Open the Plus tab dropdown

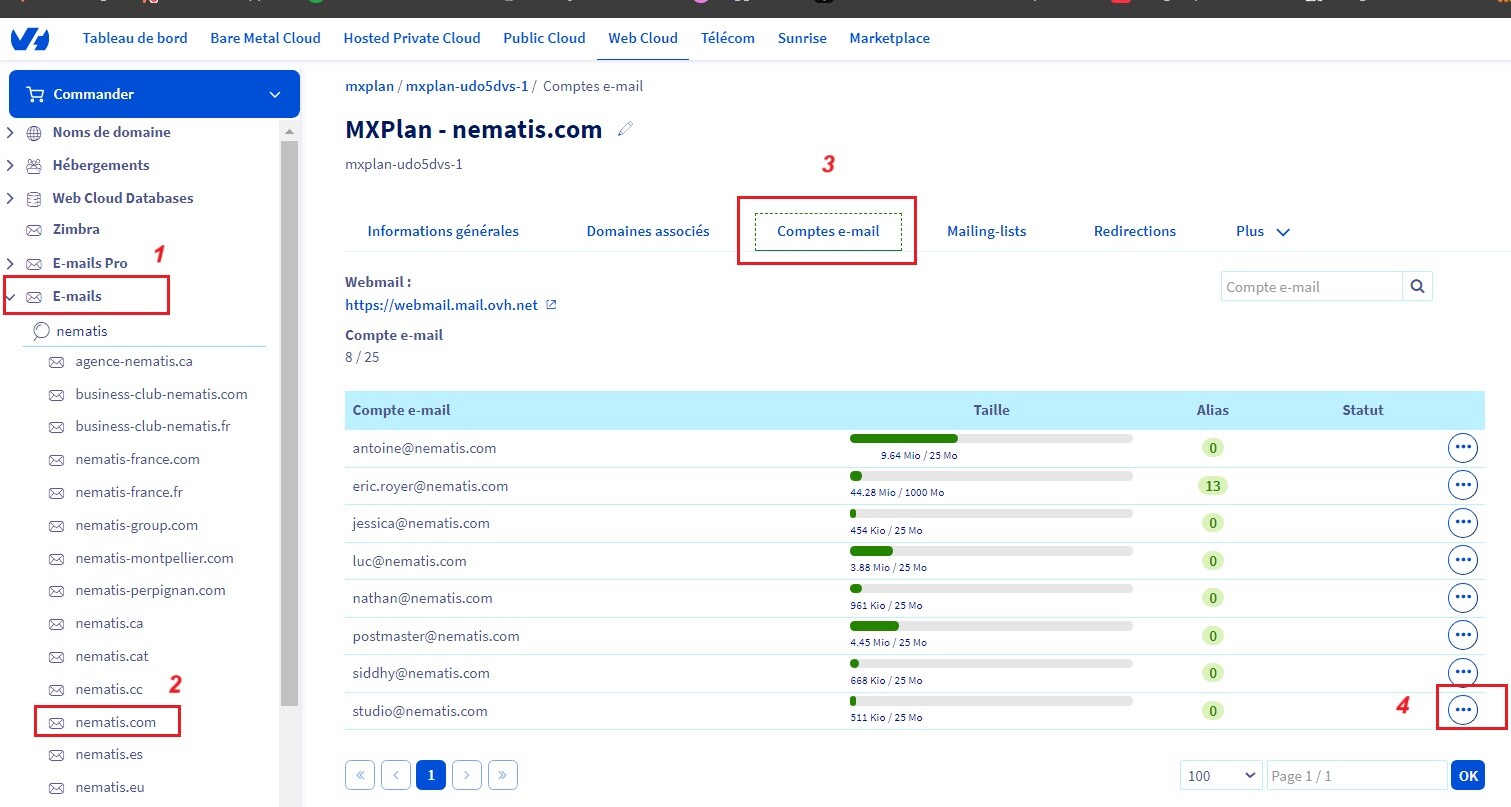pyautogui.click(x=1263, y=231)
